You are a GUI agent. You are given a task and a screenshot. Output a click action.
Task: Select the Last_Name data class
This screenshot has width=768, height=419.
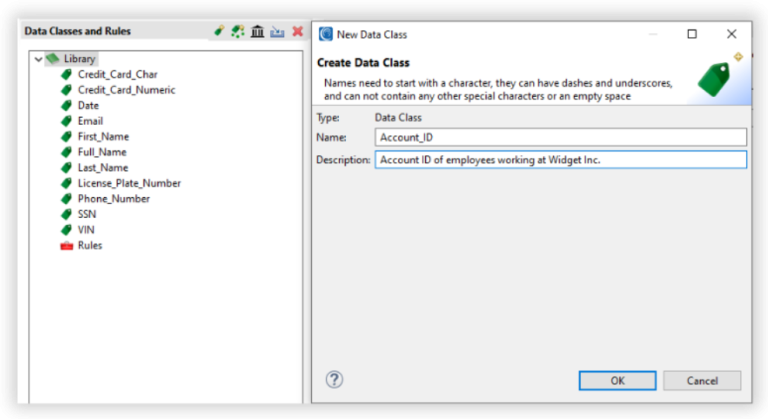[103, 168]
